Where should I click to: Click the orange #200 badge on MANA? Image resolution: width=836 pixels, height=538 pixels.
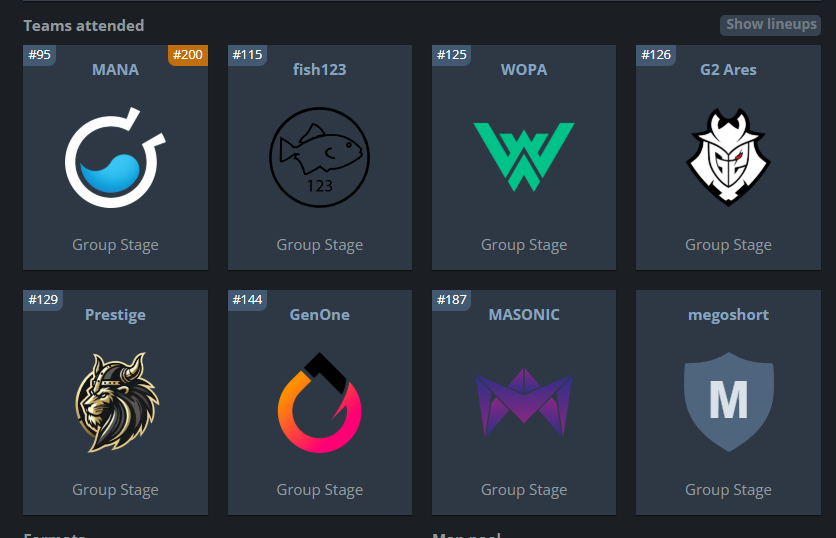[188, 54]
